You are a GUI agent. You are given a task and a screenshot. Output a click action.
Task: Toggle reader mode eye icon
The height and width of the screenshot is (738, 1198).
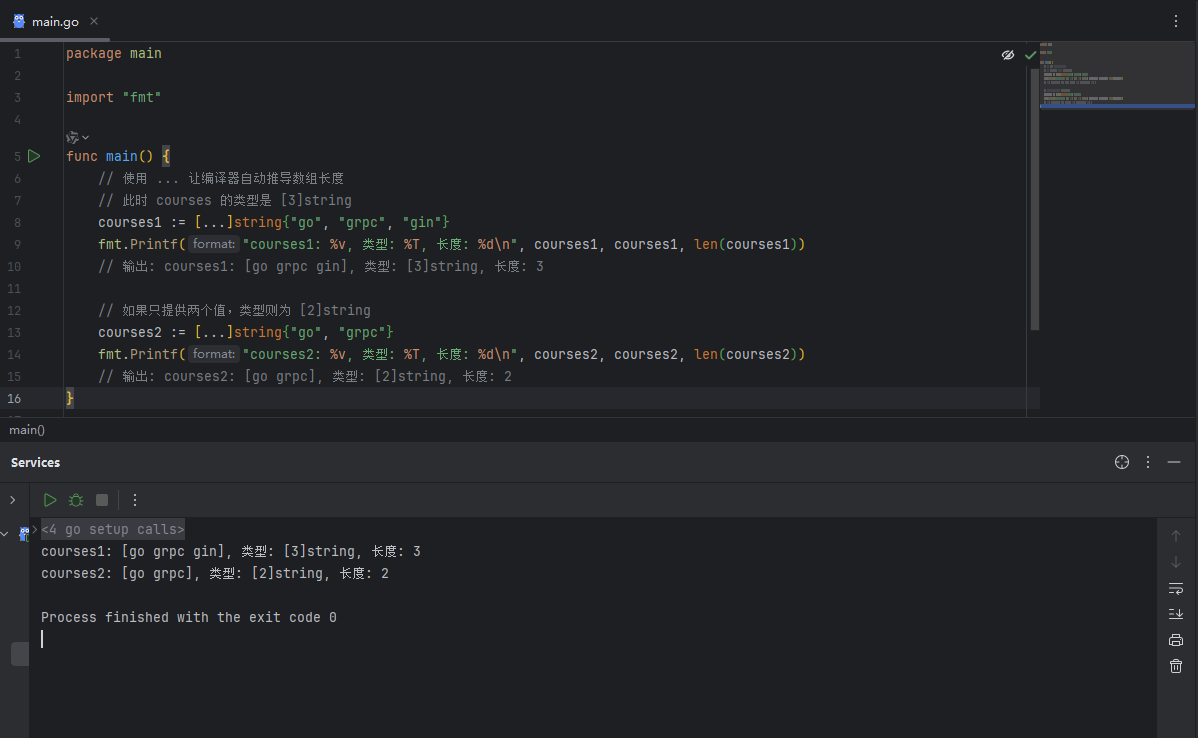[1008, 55]
